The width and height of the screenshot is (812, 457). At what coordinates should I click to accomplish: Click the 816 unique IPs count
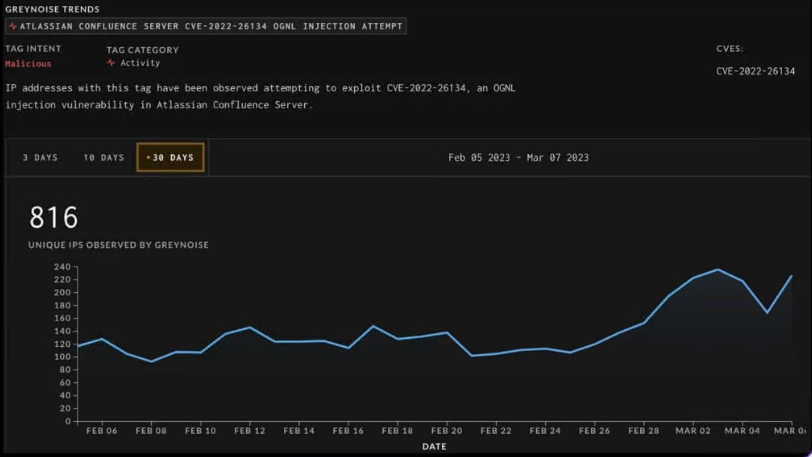(x=53, y=217)
